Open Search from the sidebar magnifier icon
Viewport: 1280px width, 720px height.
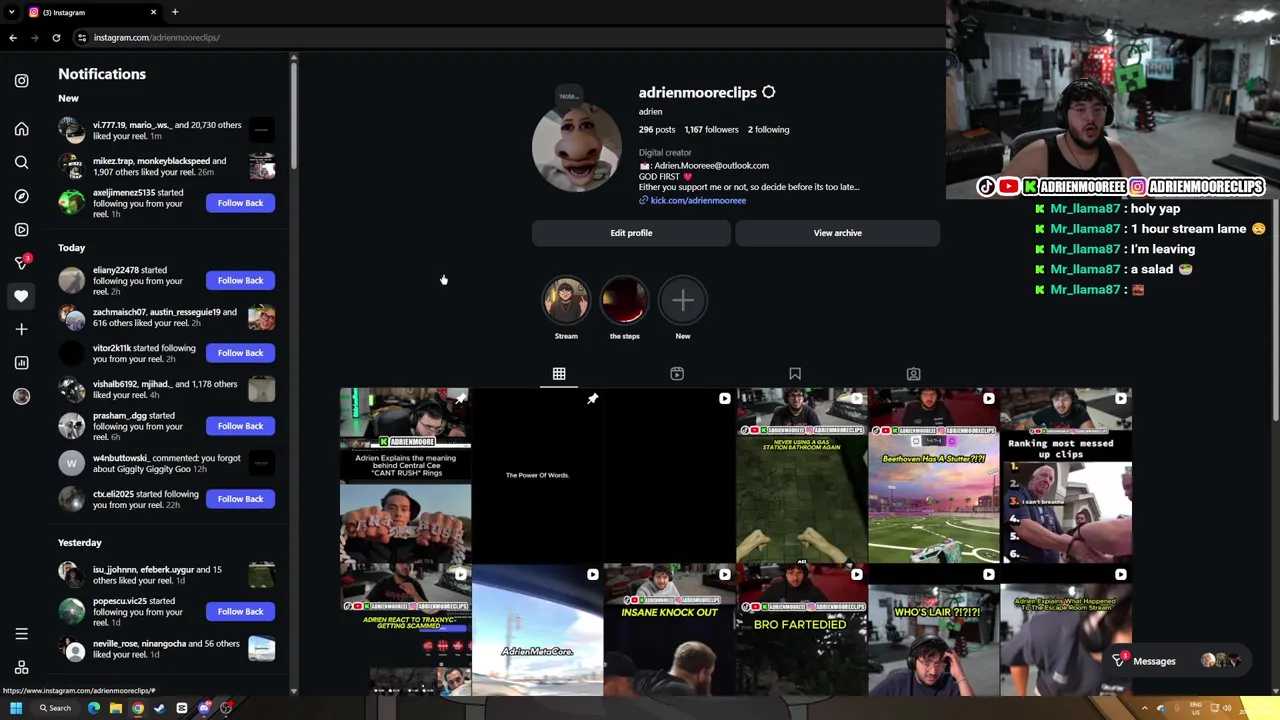click(21, 162)
